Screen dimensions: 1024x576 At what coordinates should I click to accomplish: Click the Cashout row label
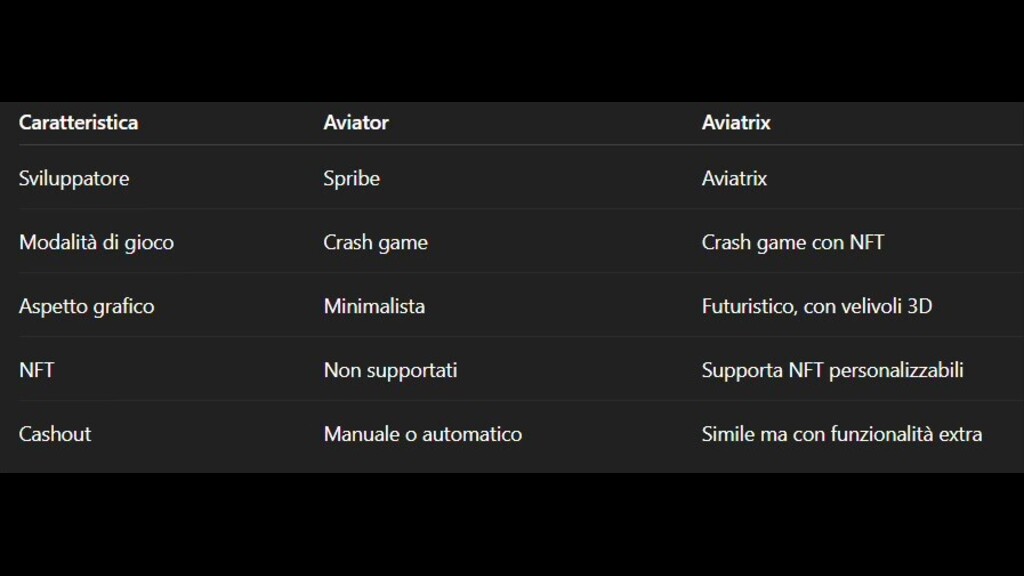pyautogui.click(x=55, y=435)
